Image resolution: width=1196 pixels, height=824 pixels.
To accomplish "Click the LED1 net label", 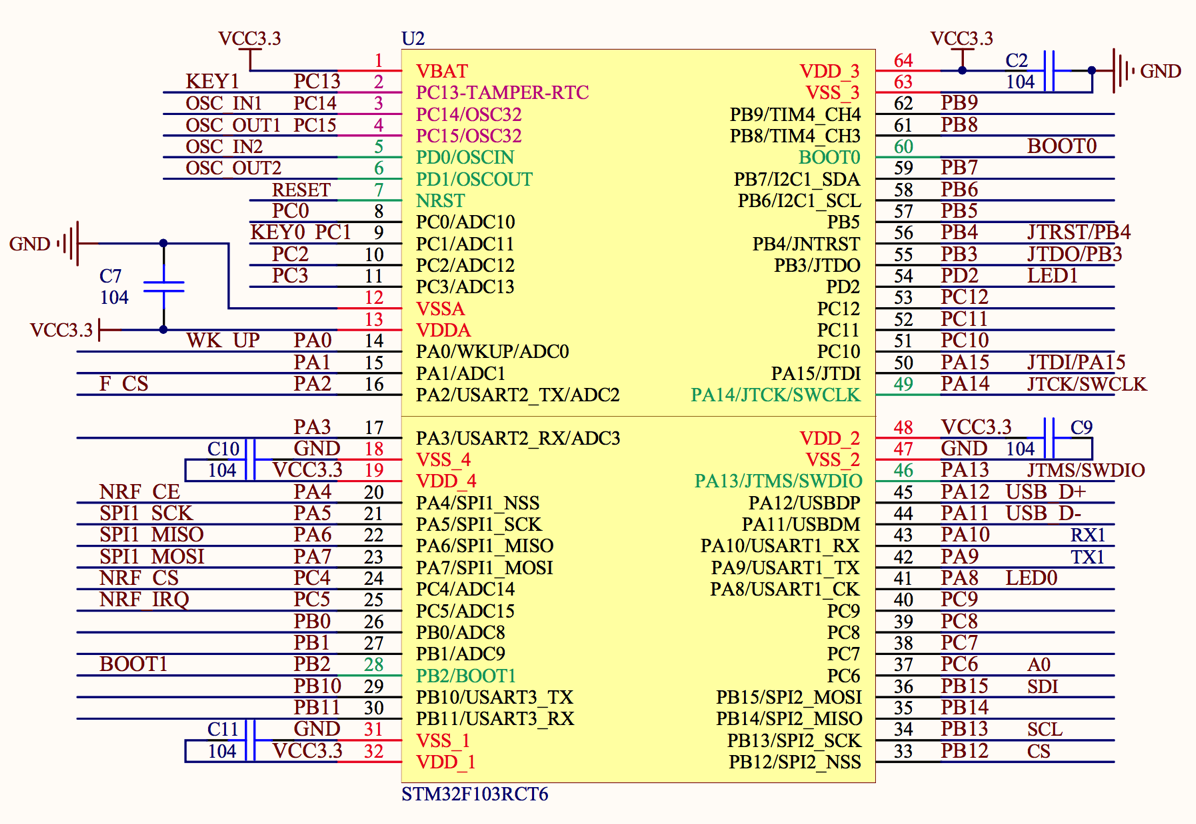I will click(x=1053, y=275).
